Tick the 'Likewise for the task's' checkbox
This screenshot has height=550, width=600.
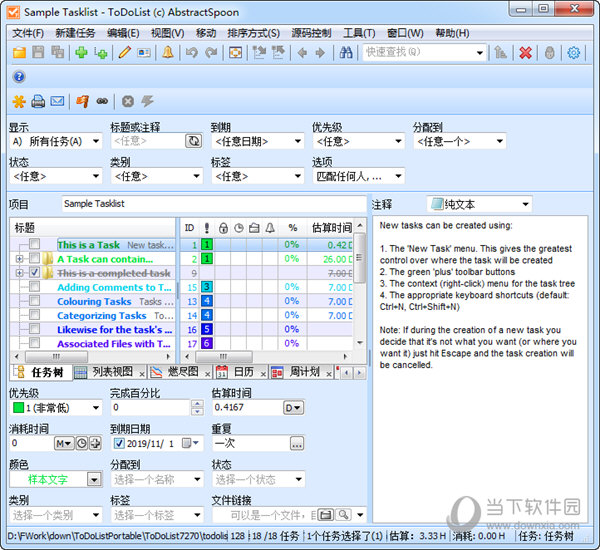pos(34,329)
